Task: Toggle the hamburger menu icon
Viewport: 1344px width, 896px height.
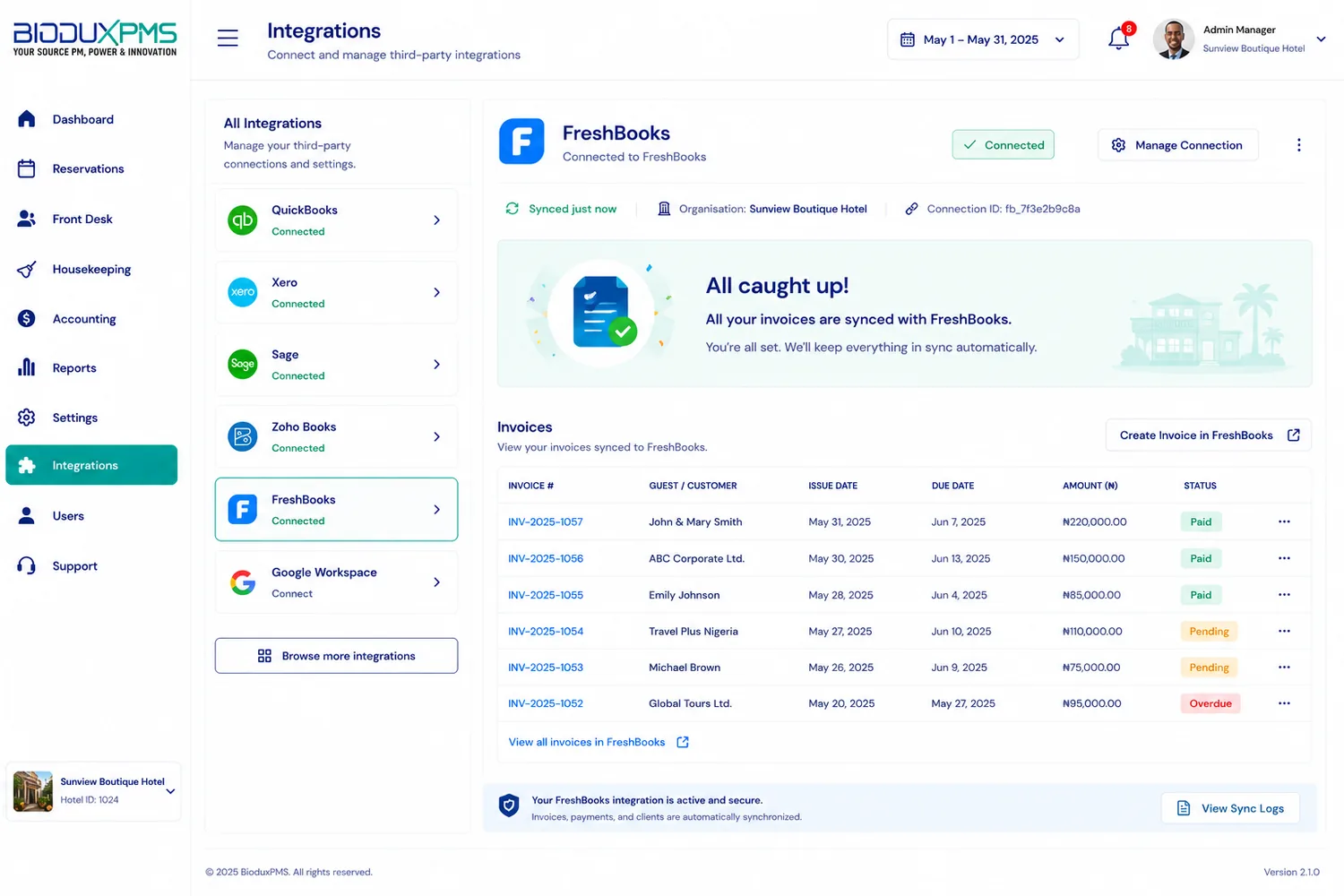Action: tap(228, 38)
